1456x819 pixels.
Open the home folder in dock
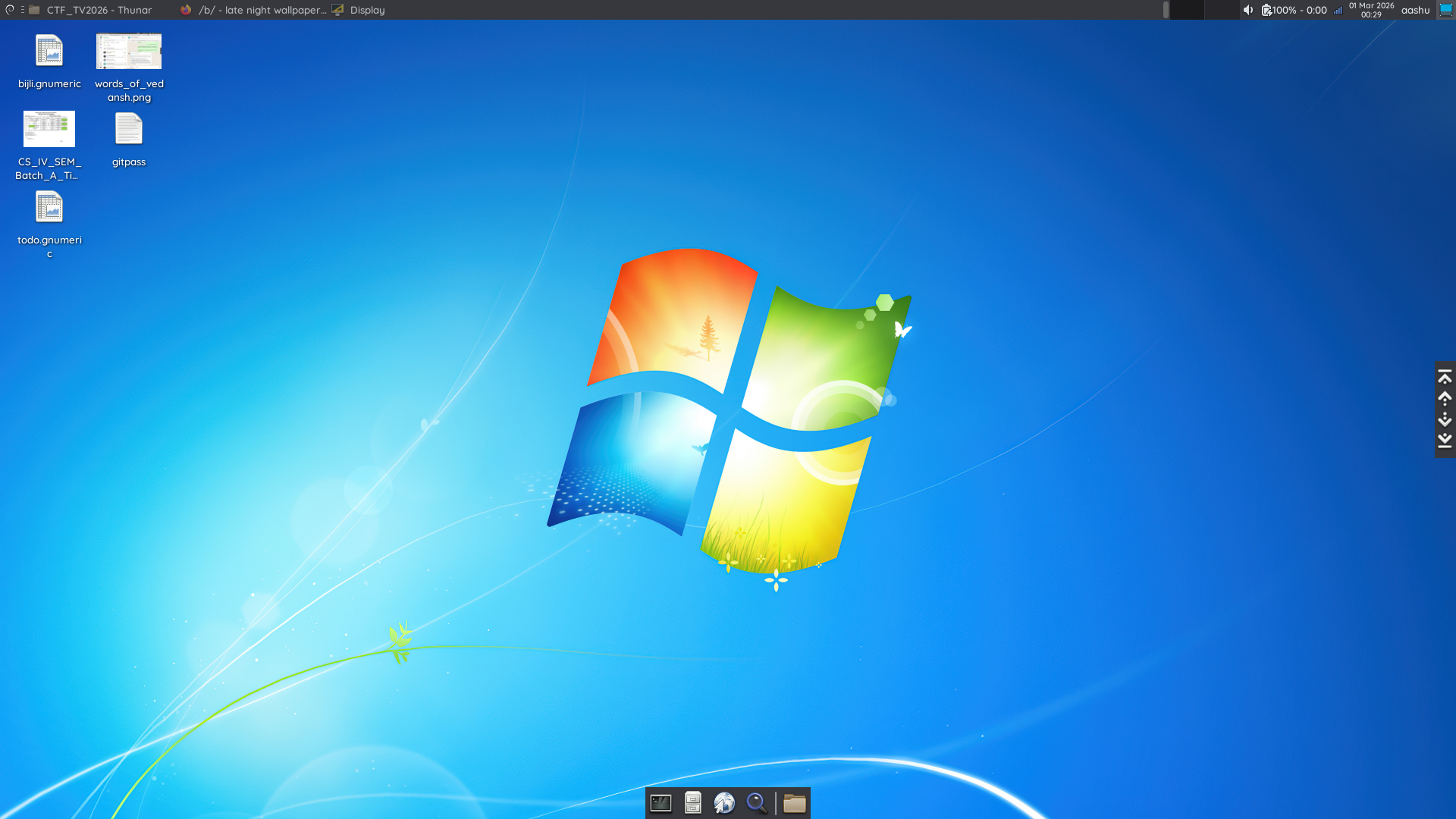click(794, 803)
